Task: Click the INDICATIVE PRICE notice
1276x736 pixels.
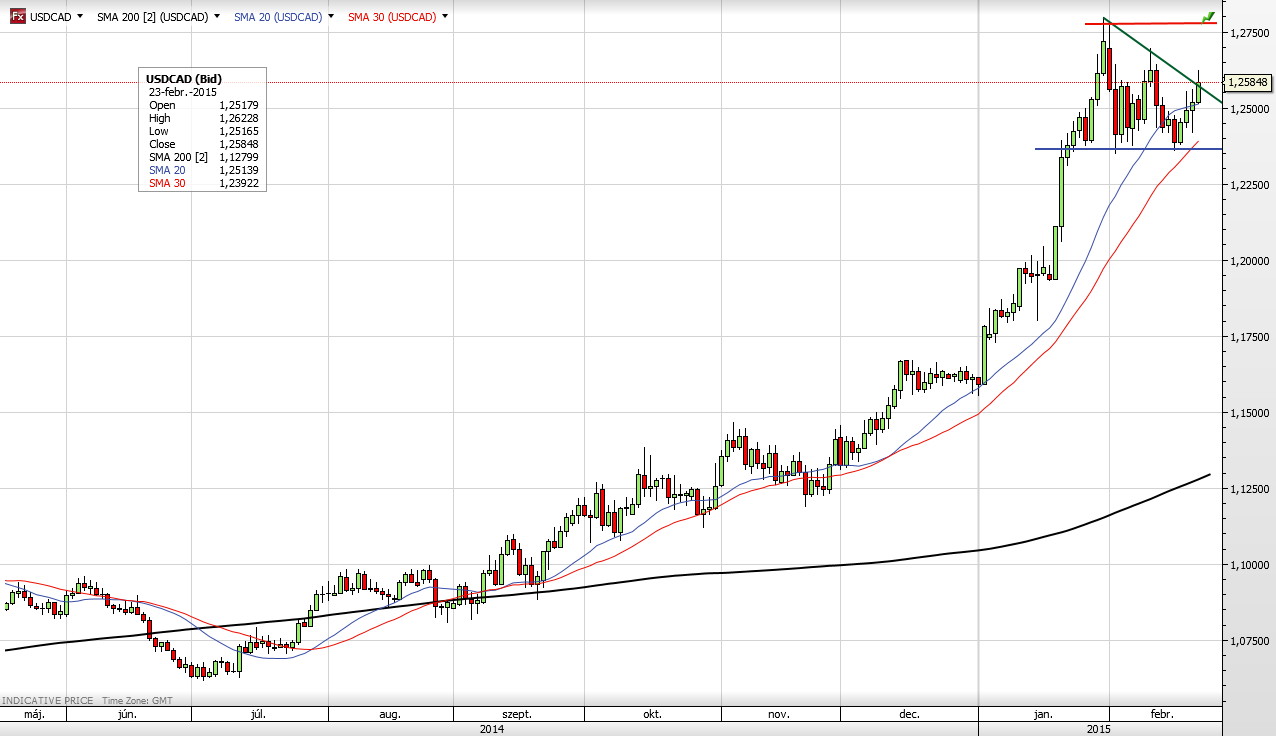Action: click(x=46, y=701)
